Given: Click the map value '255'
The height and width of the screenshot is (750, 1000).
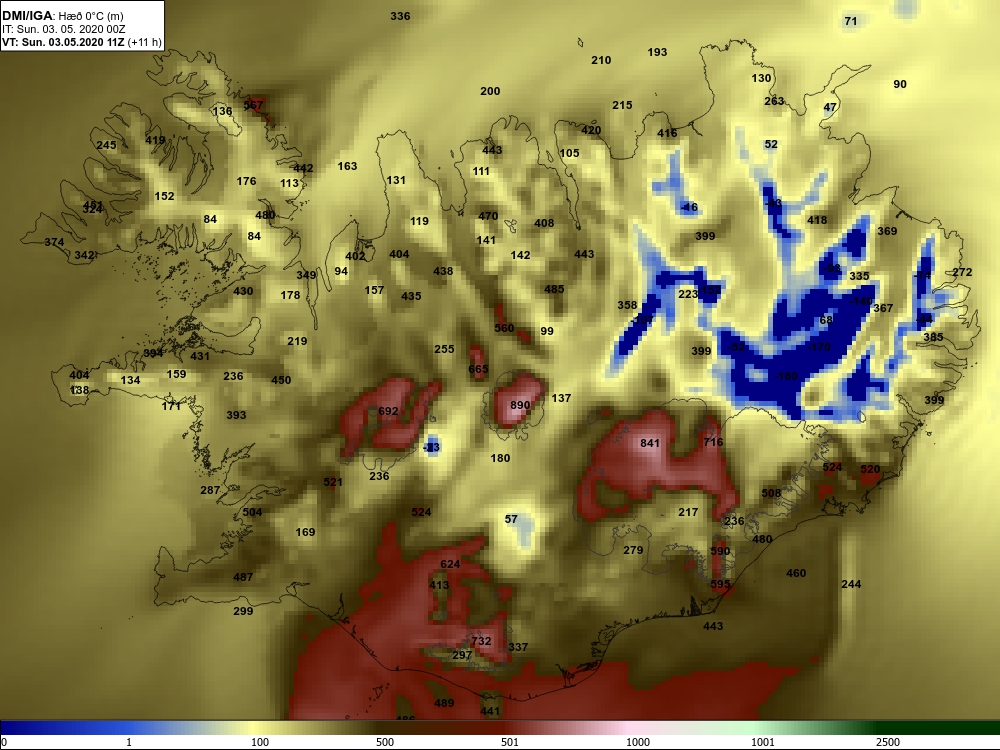Looking at the screenshot, I should coord(444,349).
